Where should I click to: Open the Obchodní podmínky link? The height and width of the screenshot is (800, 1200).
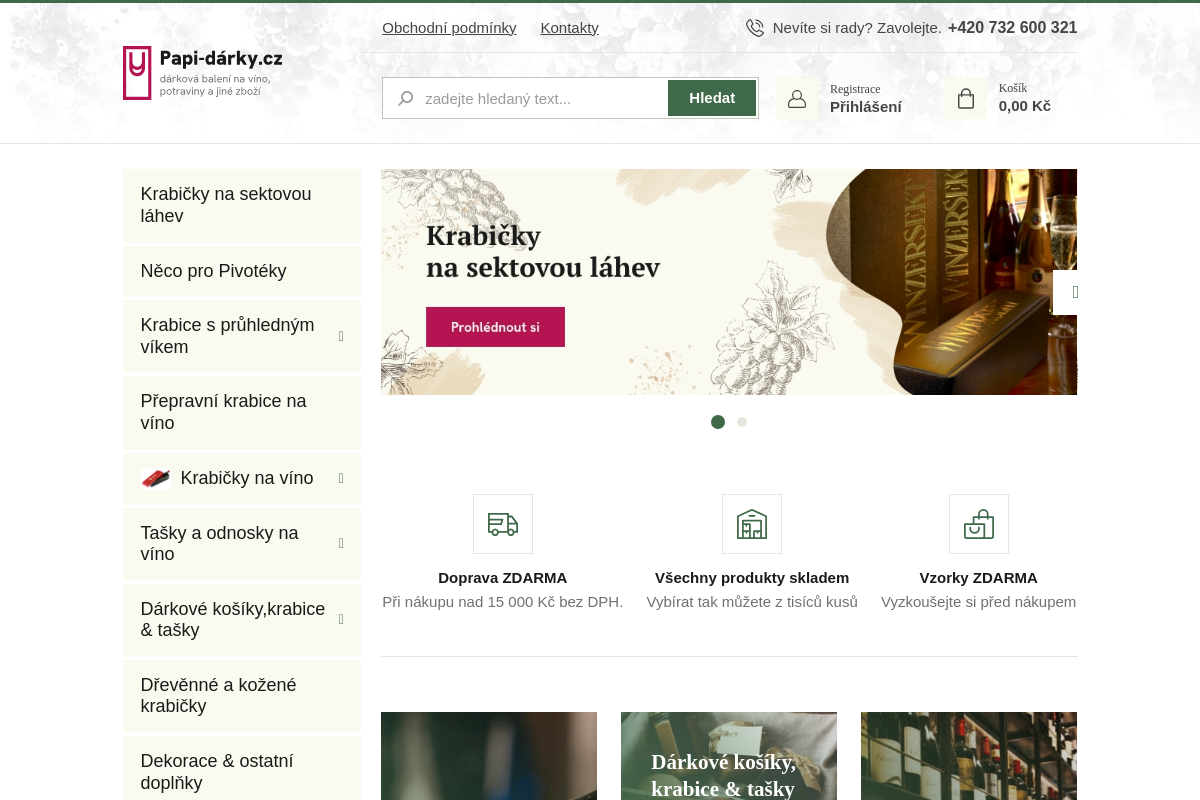point(449,28)
